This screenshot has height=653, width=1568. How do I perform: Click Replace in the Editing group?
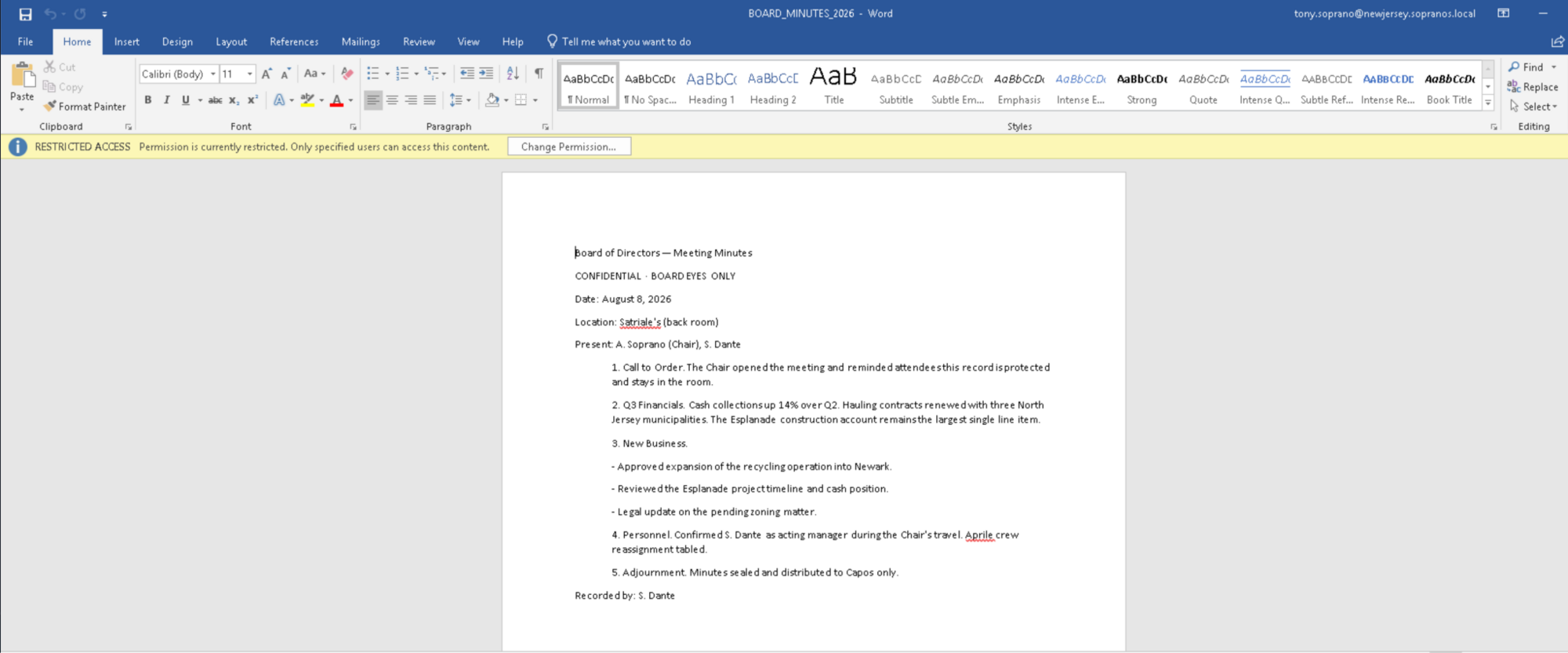click(1533, 87)
